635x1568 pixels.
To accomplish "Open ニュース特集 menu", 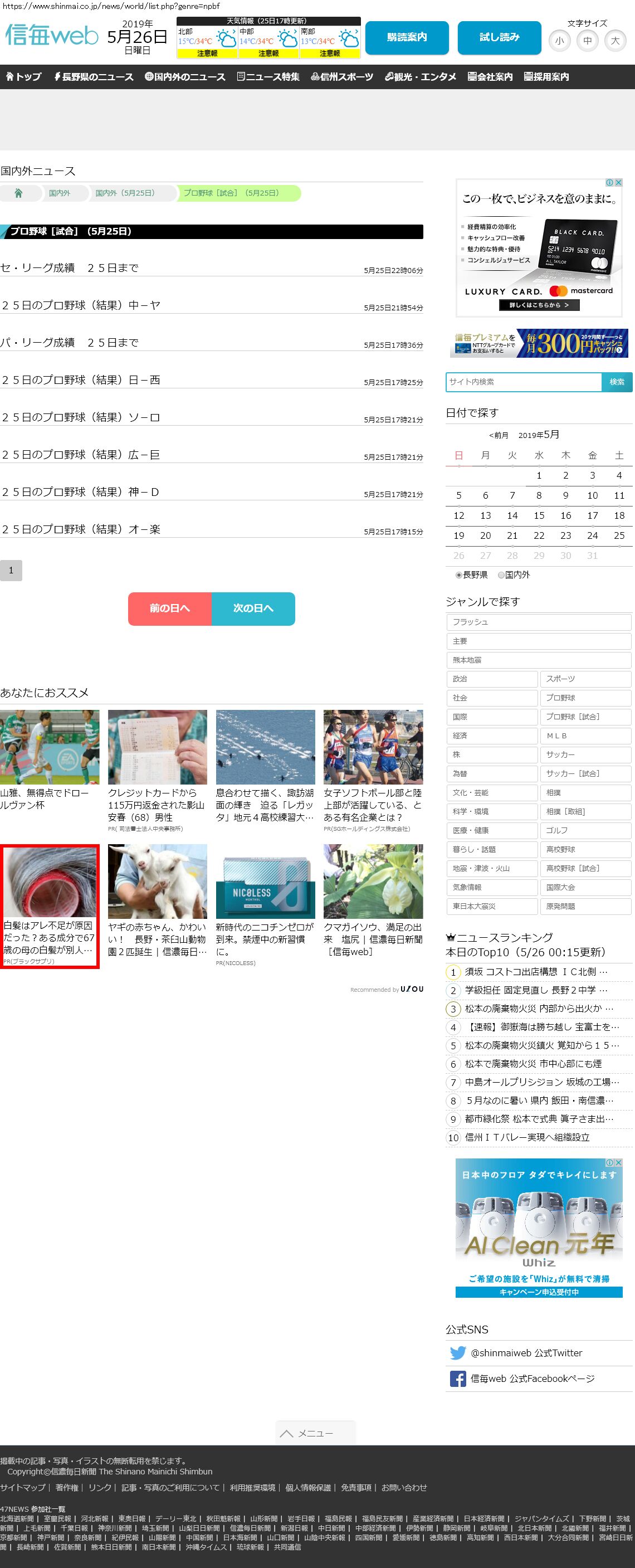I will pyautogui.click(x=268, y=77).
